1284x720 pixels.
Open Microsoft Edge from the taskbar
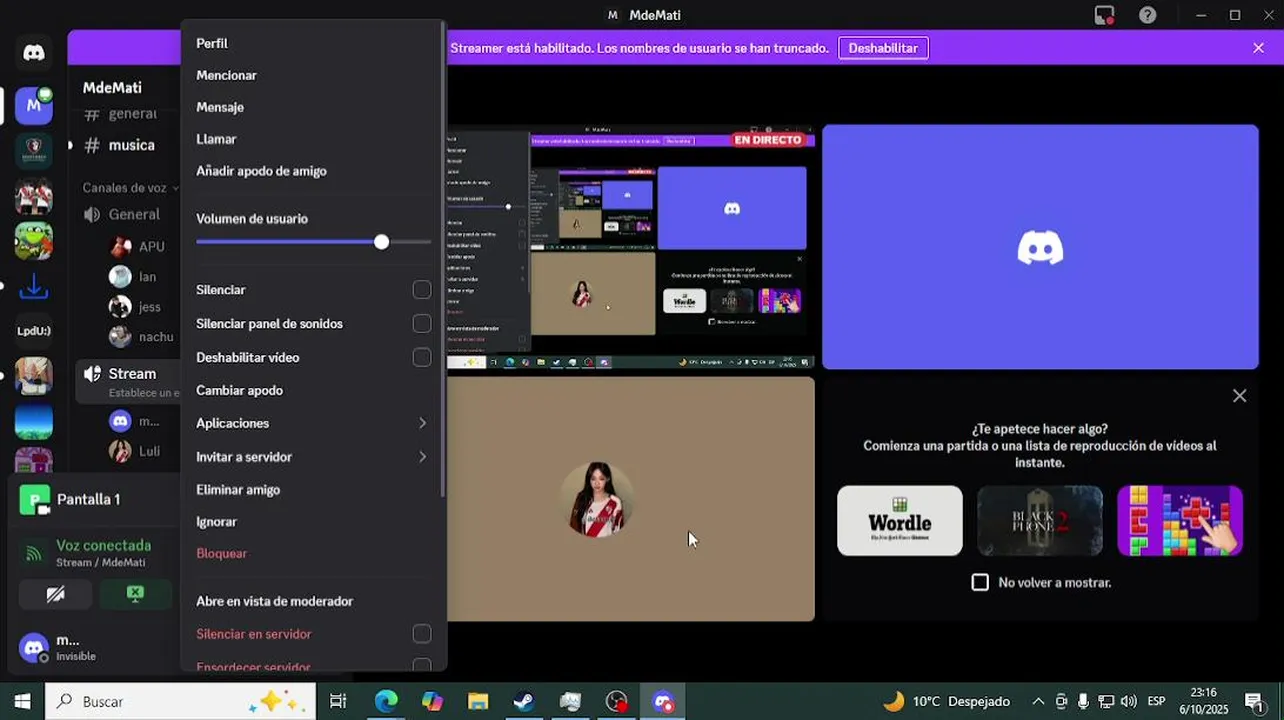tap(386, 702)
